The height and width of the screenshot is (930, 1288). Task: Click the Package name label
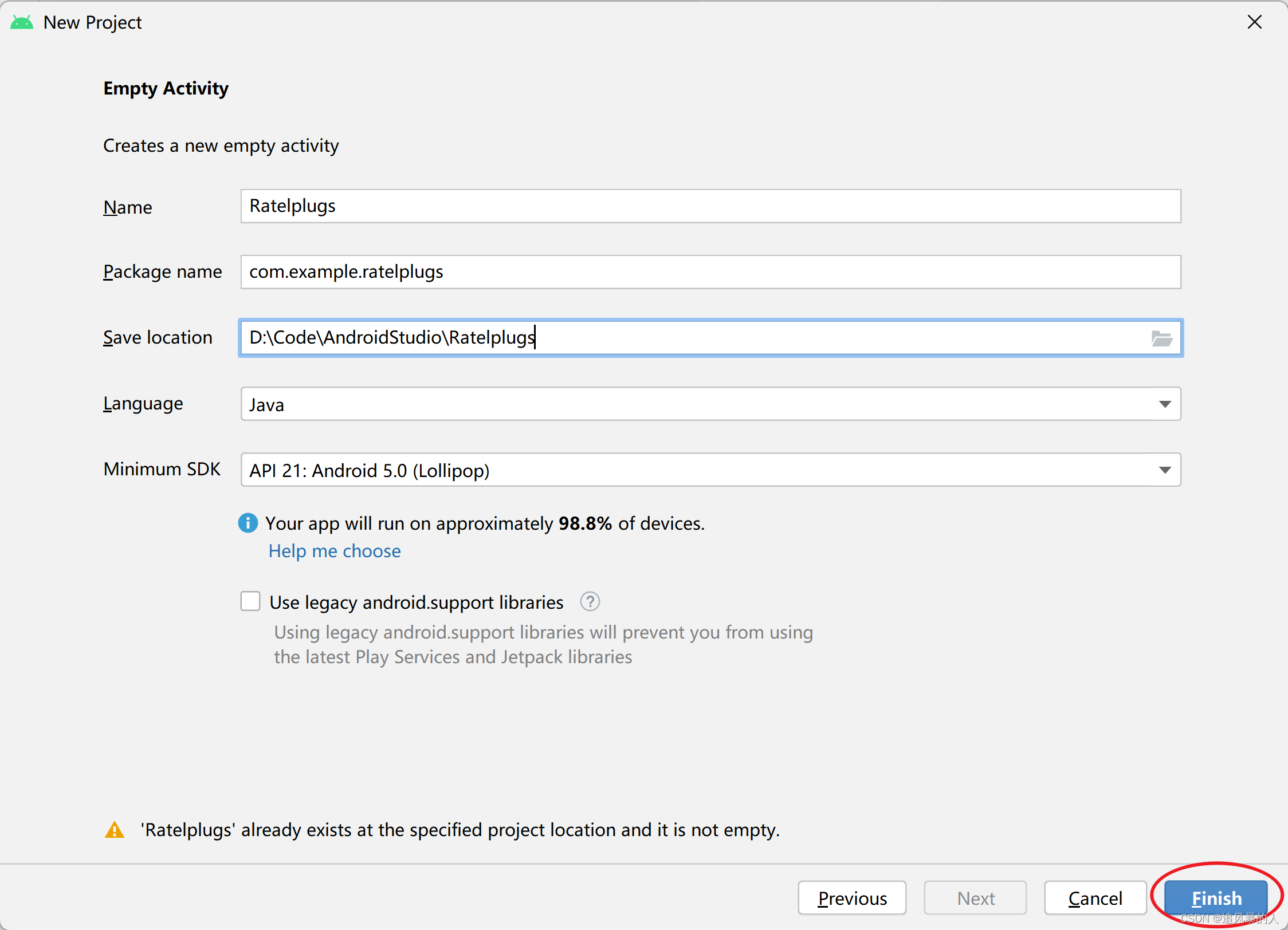(163, 272)
